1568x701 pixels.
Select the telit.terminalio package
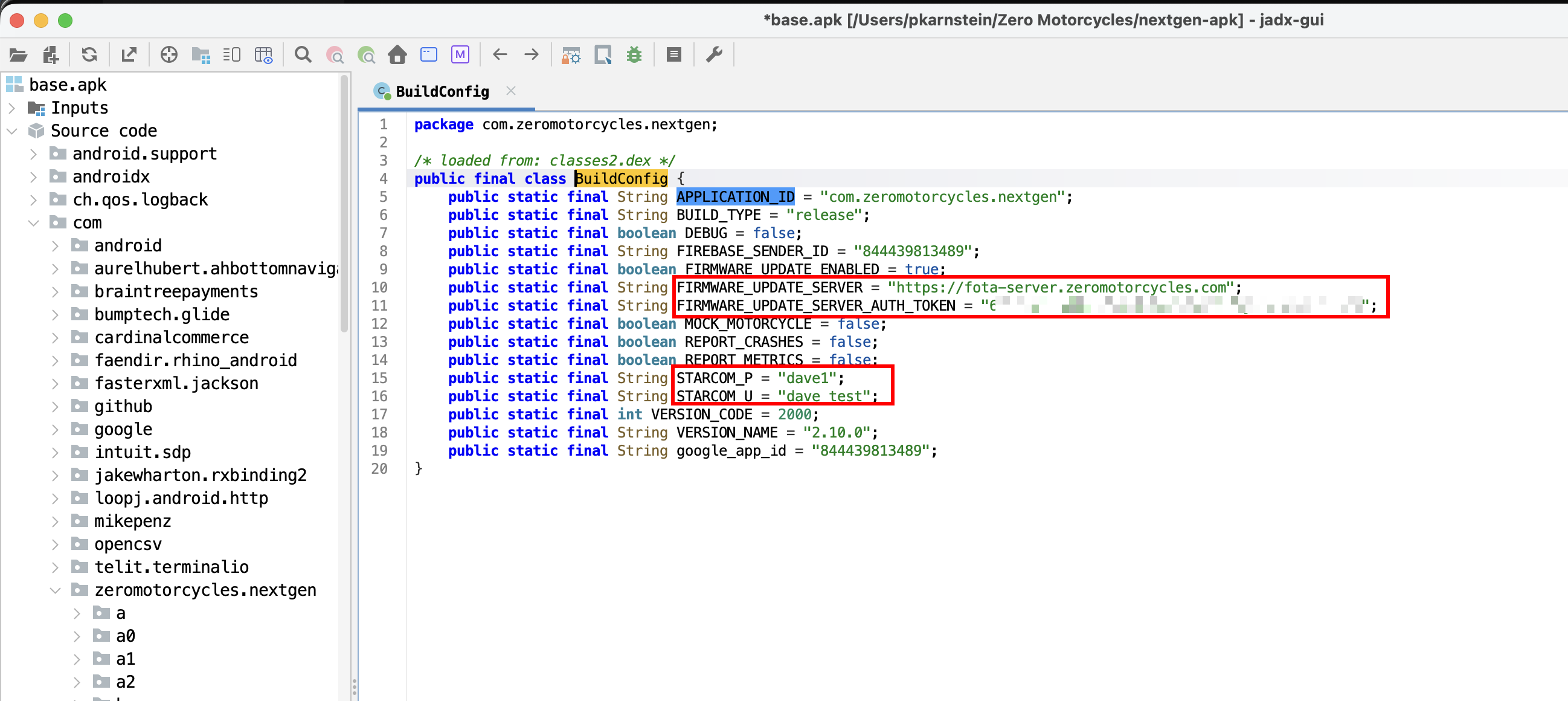[x=171, y=567]
